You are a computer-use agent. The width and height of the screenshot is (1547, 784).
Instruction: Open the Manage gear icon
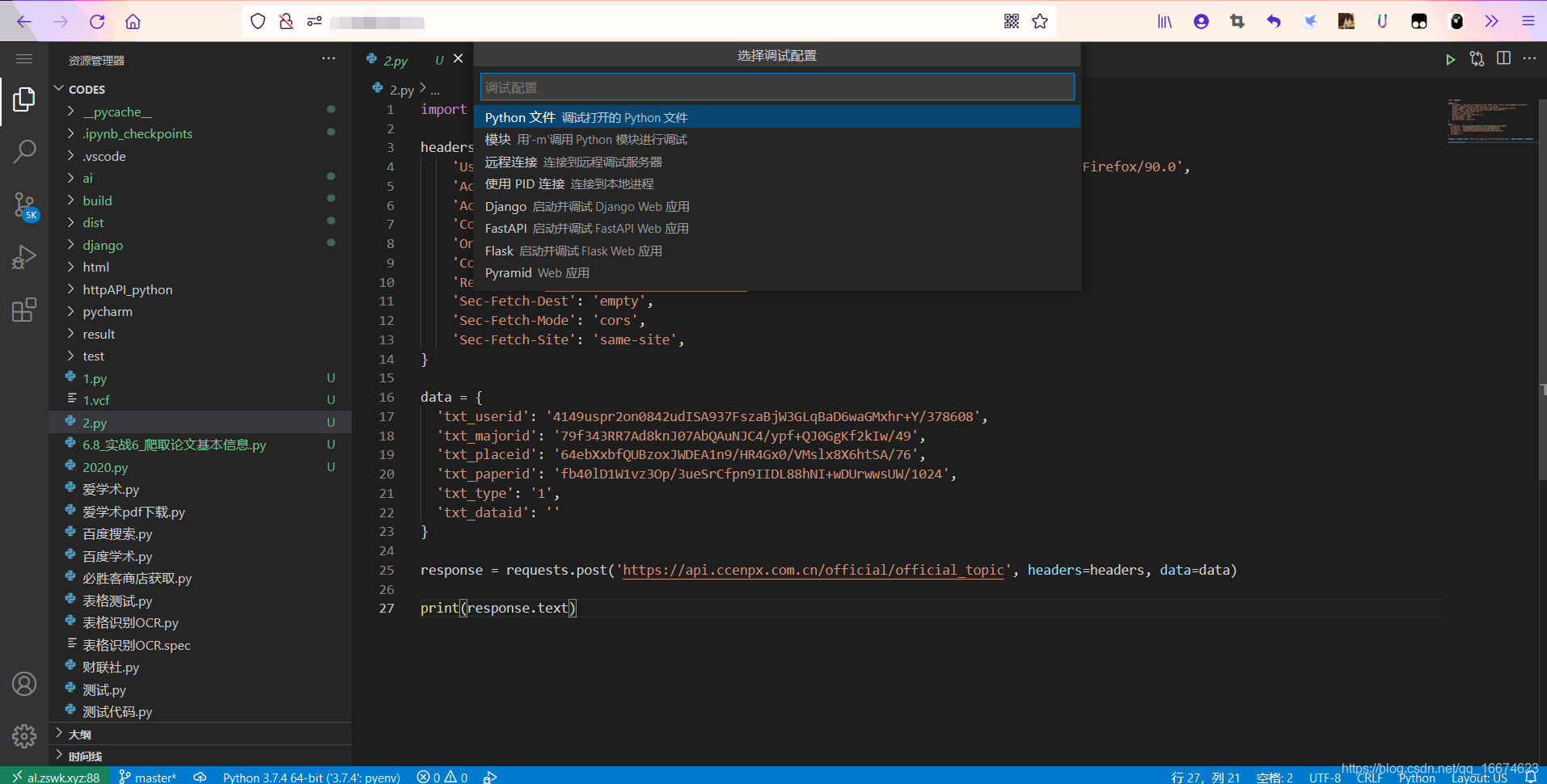pos(24,736)
